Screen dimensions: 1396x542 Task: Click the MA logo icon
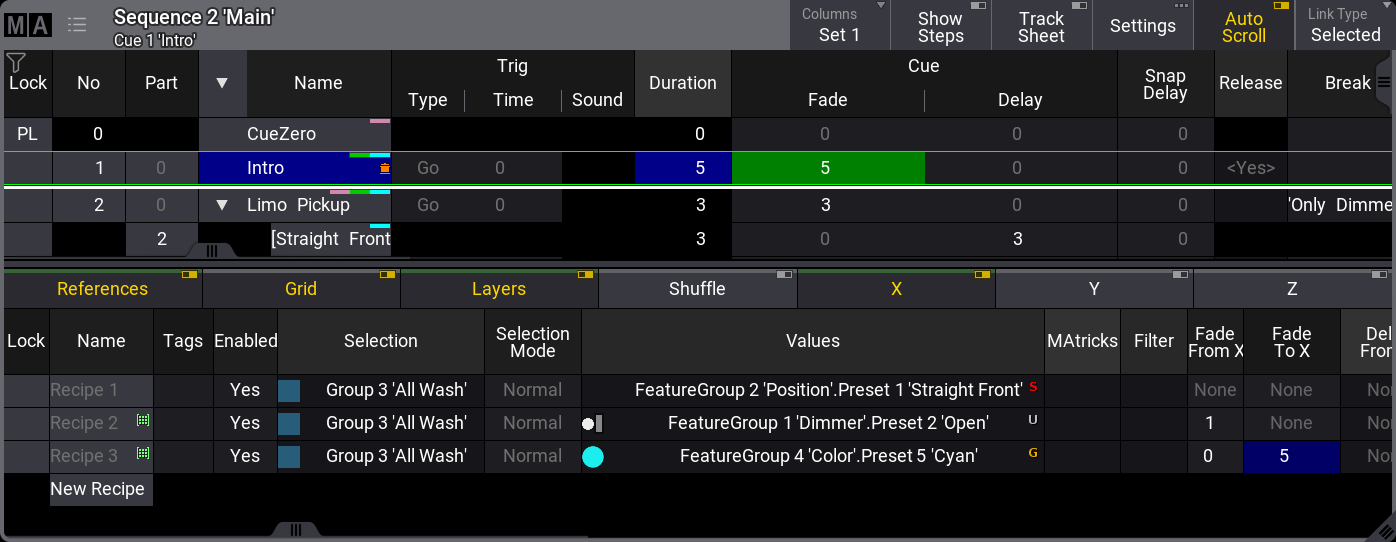tap(28, 25)
